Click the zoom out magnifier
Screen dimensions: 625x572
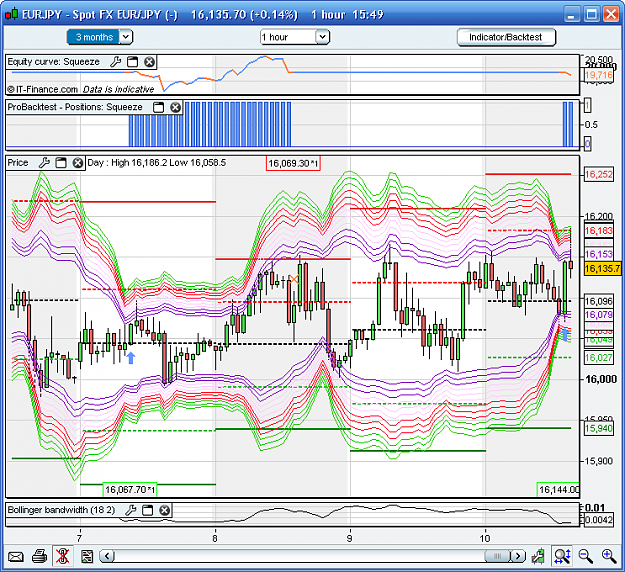tap(586, 556)
